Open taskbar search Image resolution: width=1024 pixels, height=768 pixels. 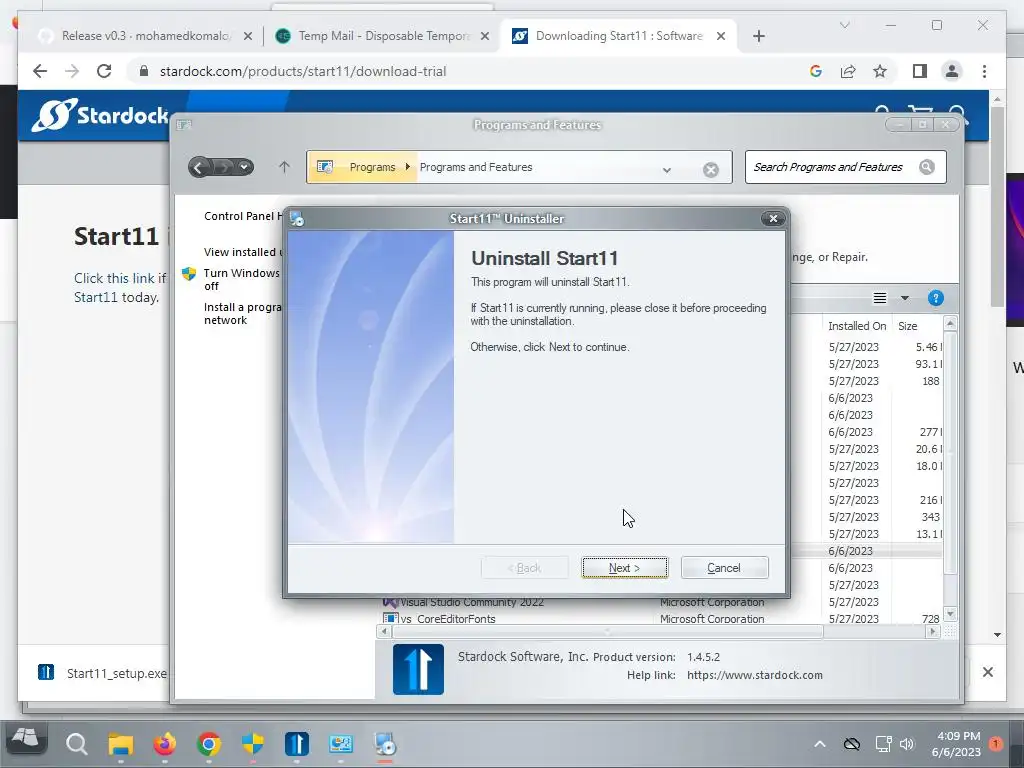pyautogui.click(x=76, y=744)
